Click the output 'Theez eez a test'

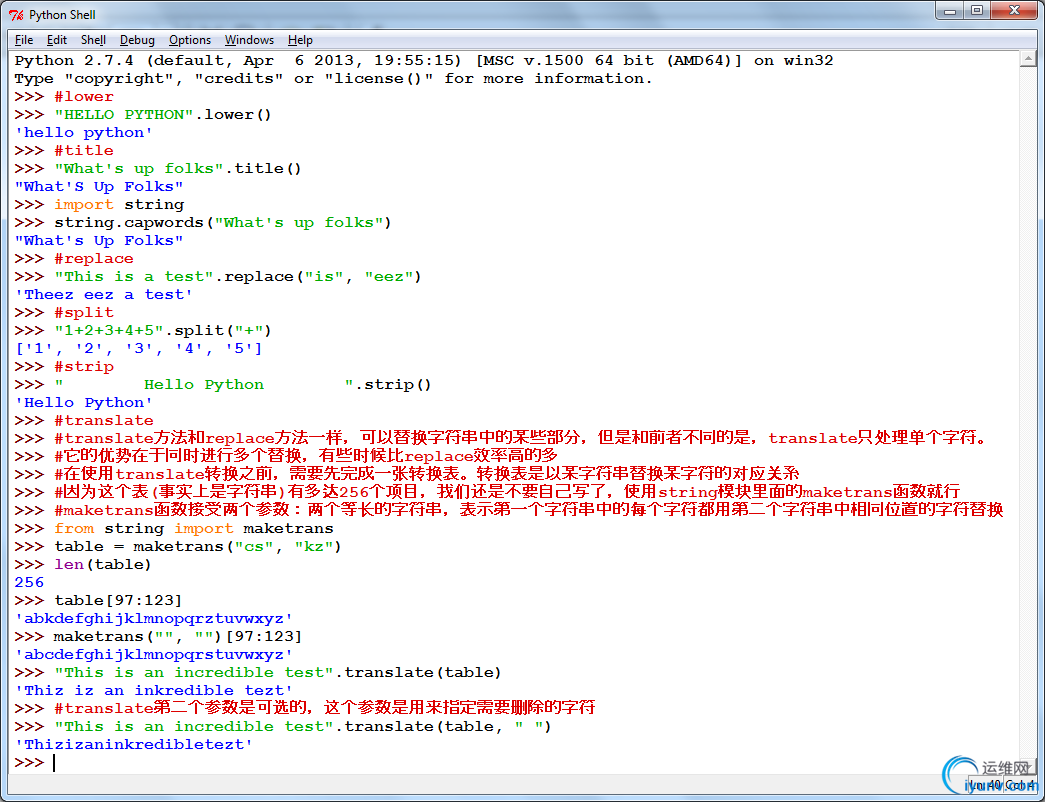tap(104, 295)
